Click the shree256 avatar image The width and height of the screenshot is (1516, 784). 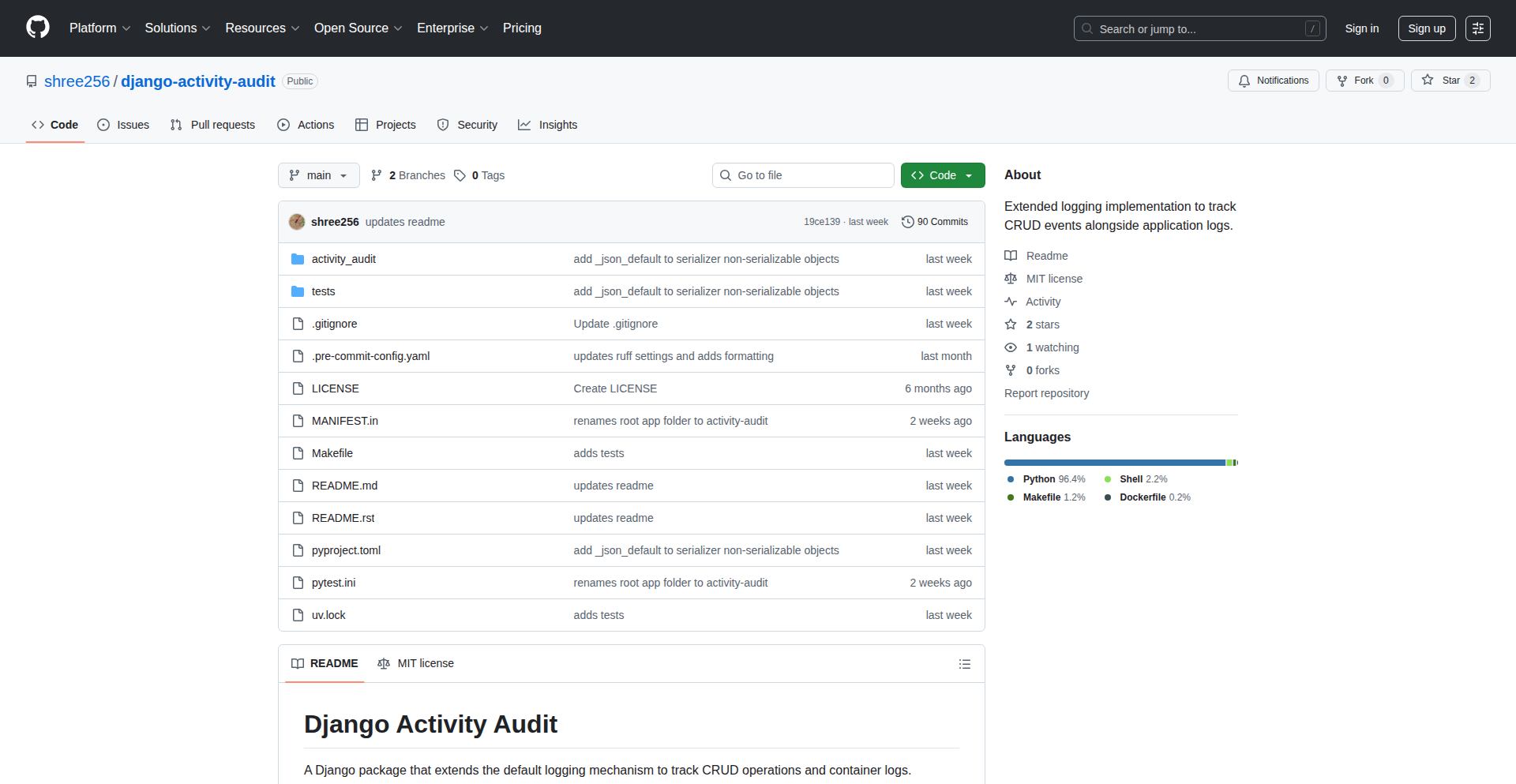coord(297,222)
